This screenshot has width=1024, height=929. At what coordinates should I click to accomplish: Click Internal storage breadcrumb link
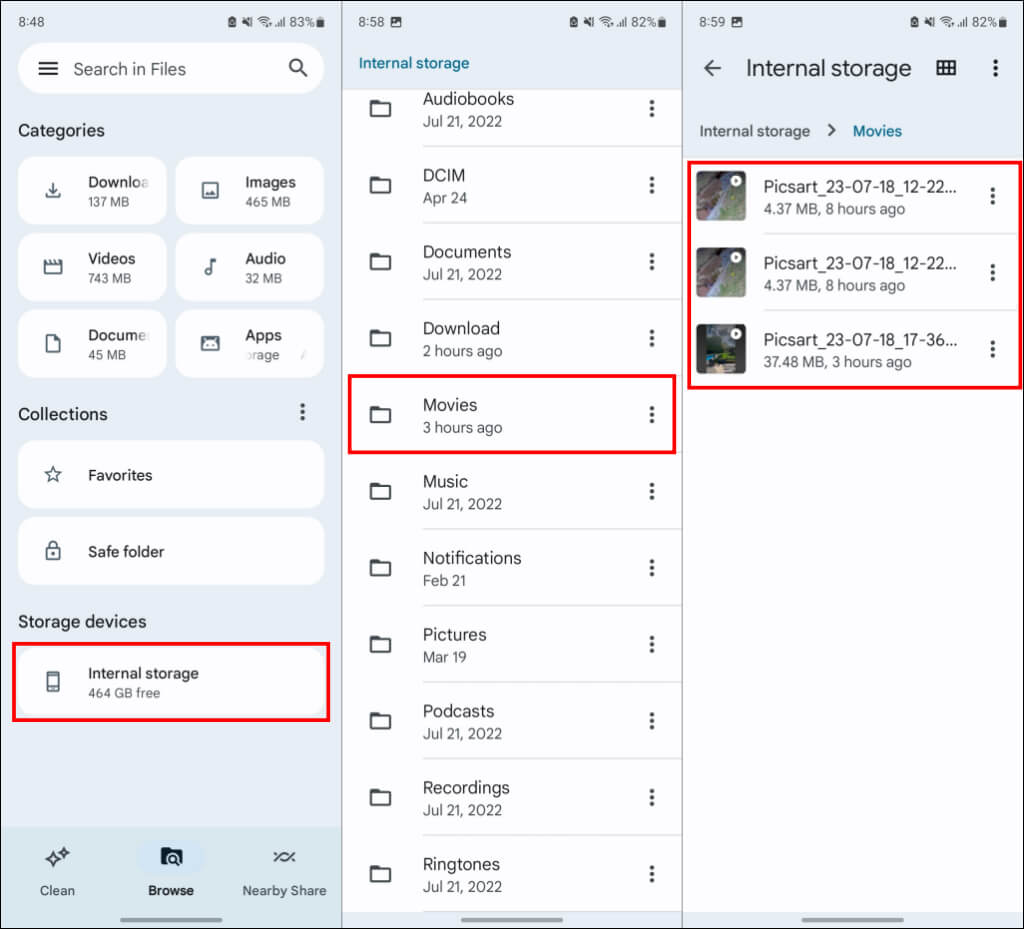754,131
